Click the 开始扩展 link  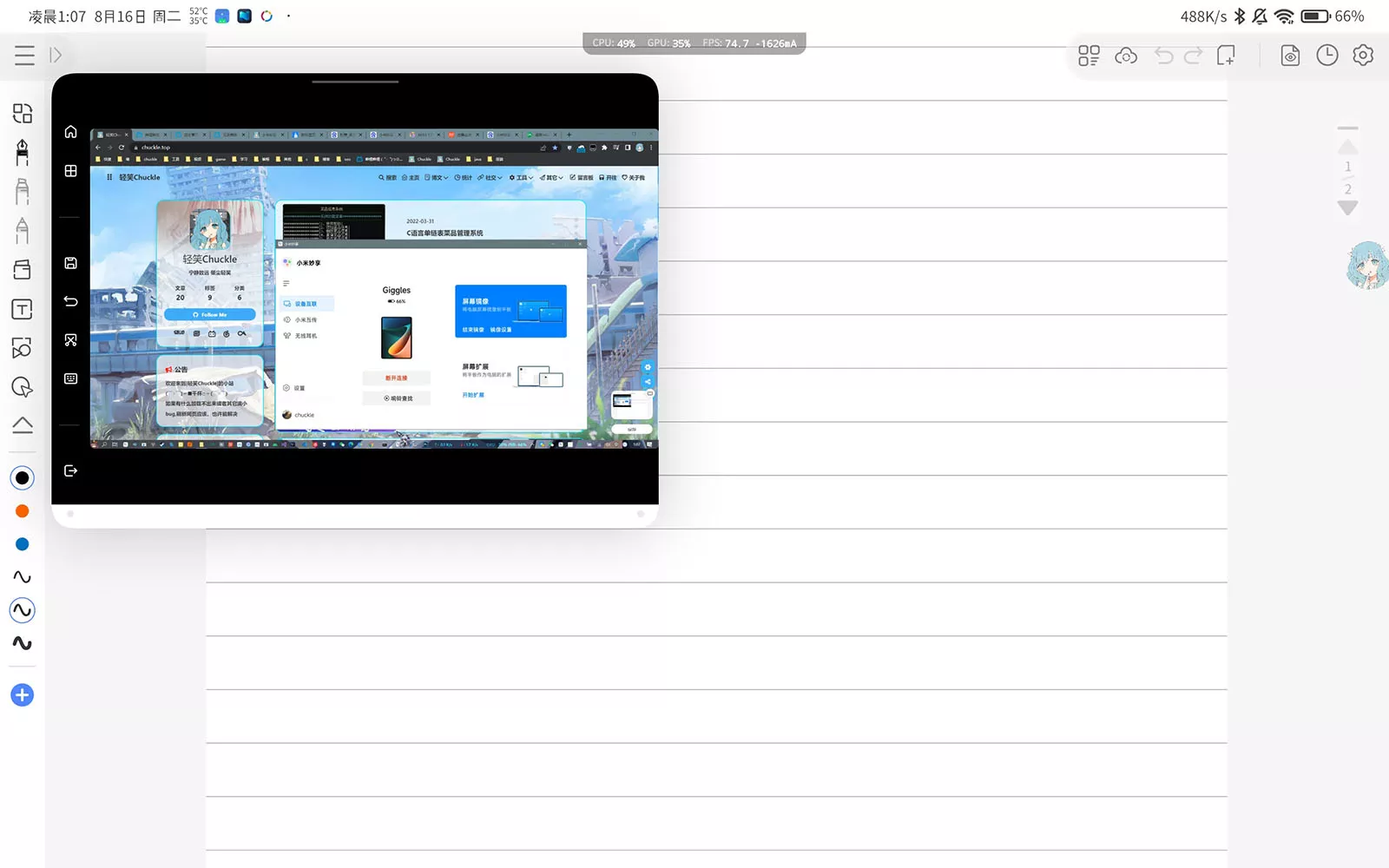pos(473,395)
